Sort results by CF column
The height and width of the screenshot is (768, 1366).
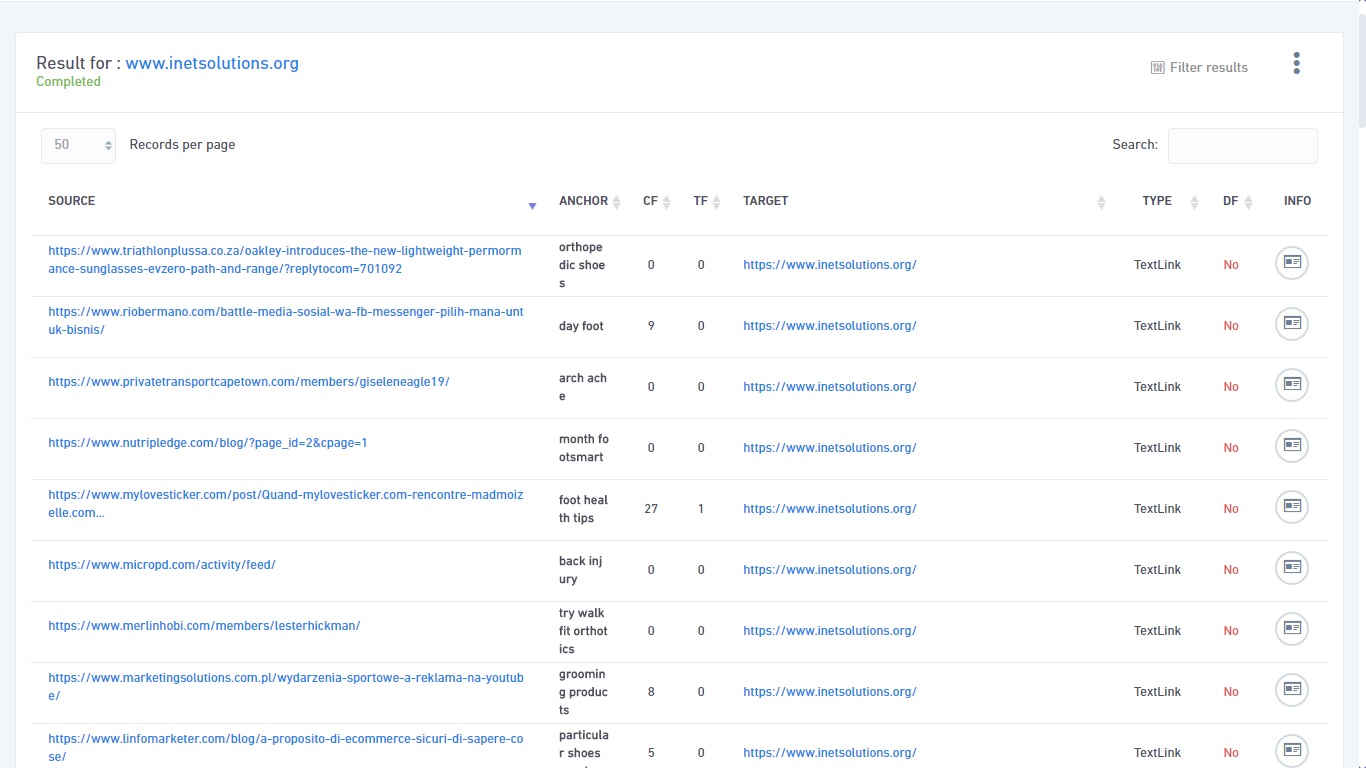click(x=651, y=201)
